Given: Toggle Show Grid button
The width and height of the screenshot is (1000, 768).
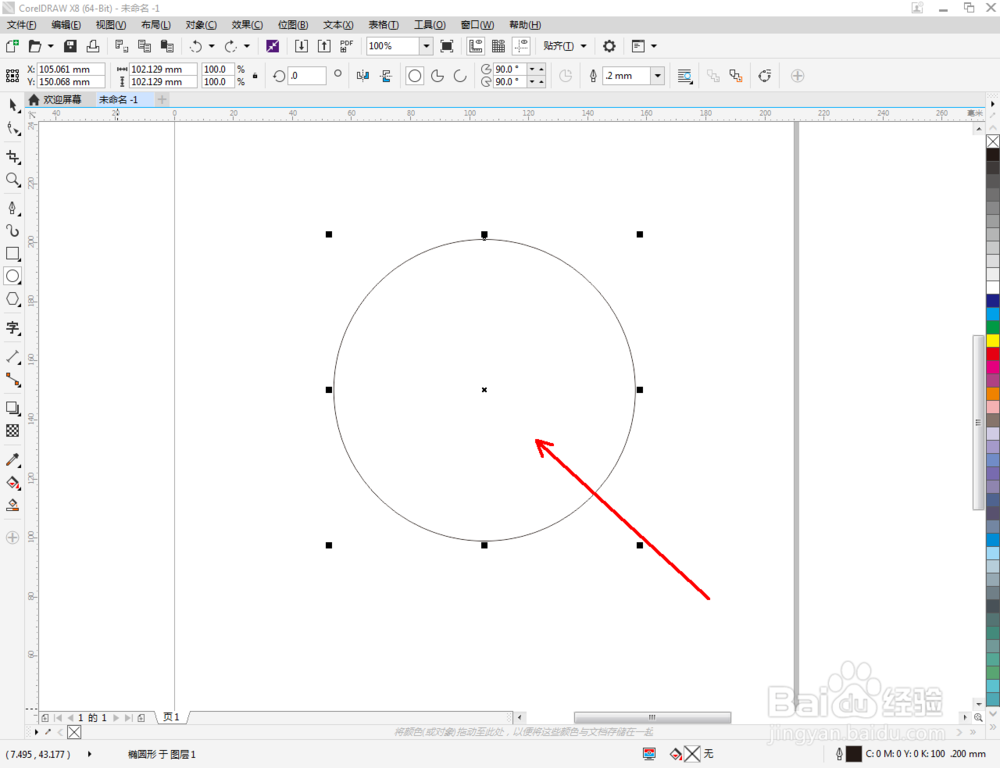Looking at the screenshot, I should [x=498, y=46].
